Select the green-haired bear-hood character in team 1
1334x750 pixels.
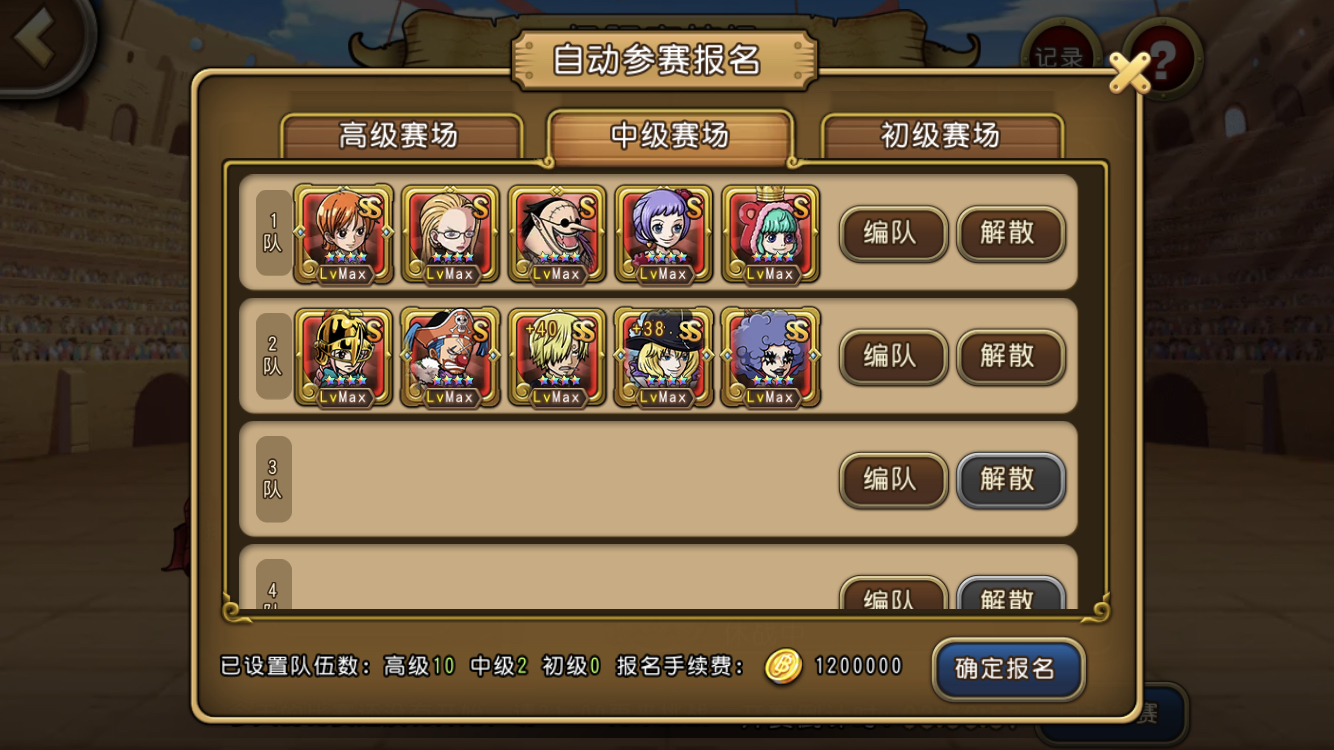click(771, 233)
